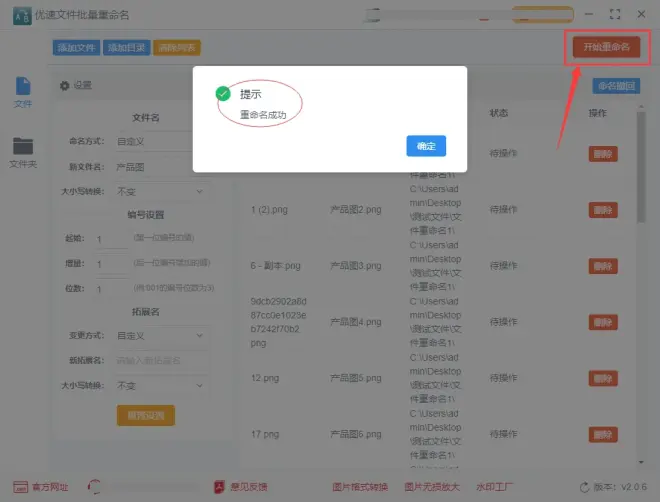This screenshot has width=660, height=502.
Task: Click the 产品图3.png new name cell
Action: click(356, 266)
